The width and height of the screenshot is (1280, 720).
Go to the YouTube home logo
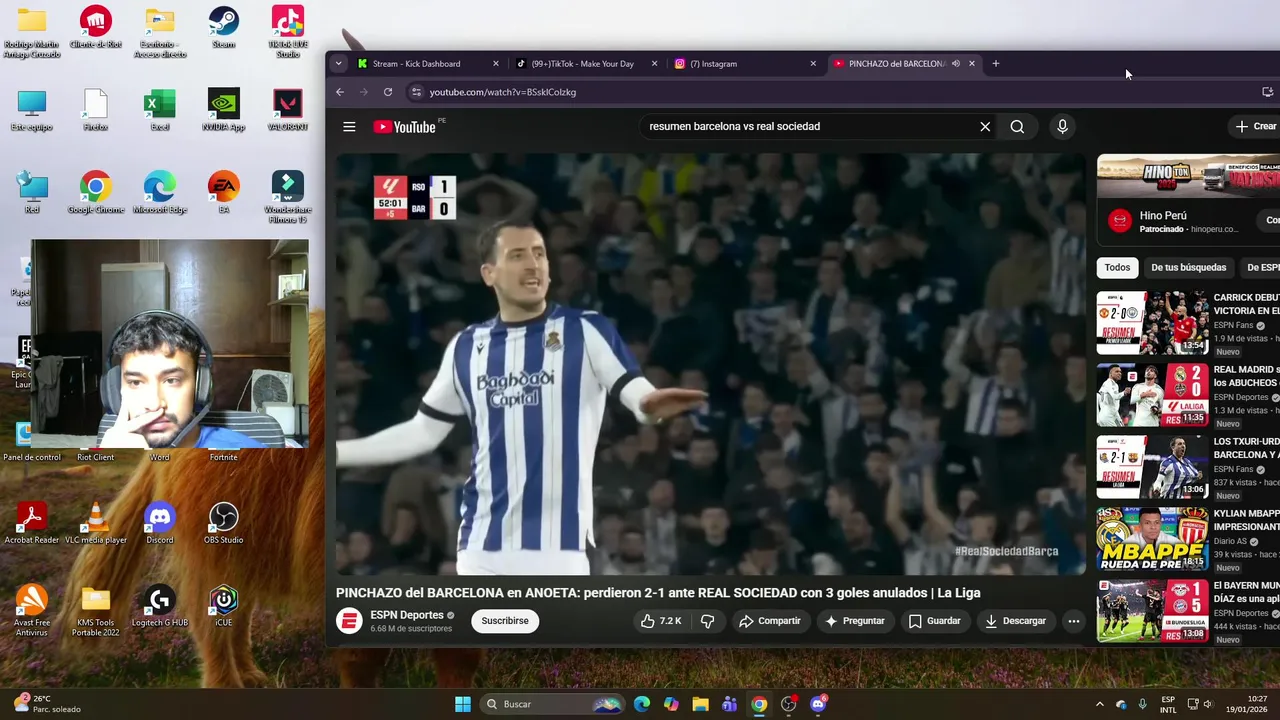[x=404, y=127]
